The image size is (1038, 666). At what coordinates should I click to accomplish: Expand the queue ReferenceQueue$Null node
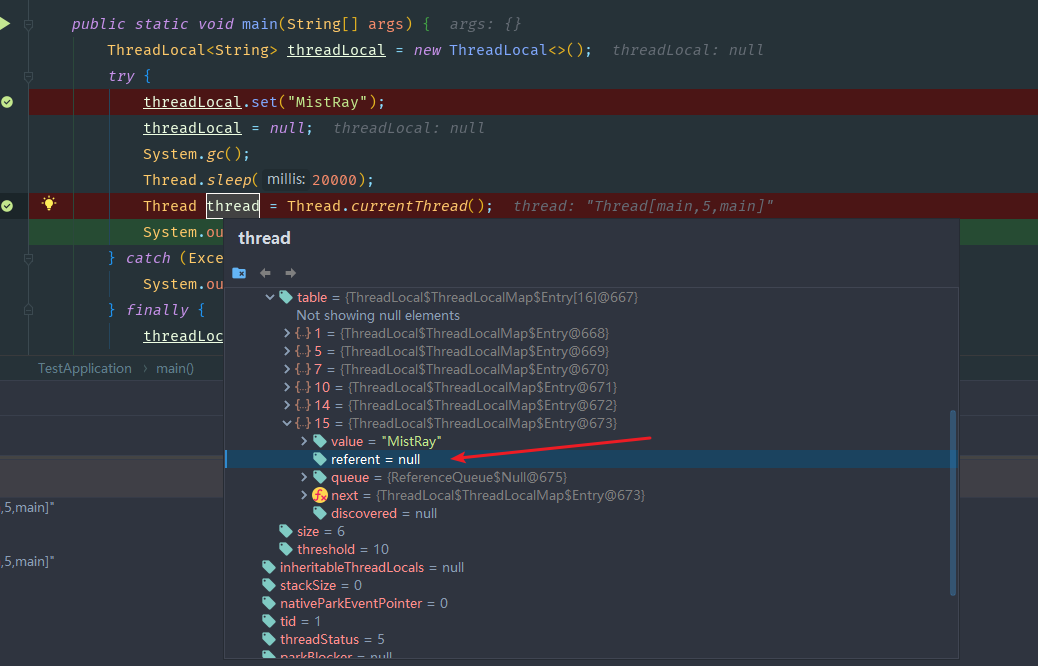tap(304, 477)
